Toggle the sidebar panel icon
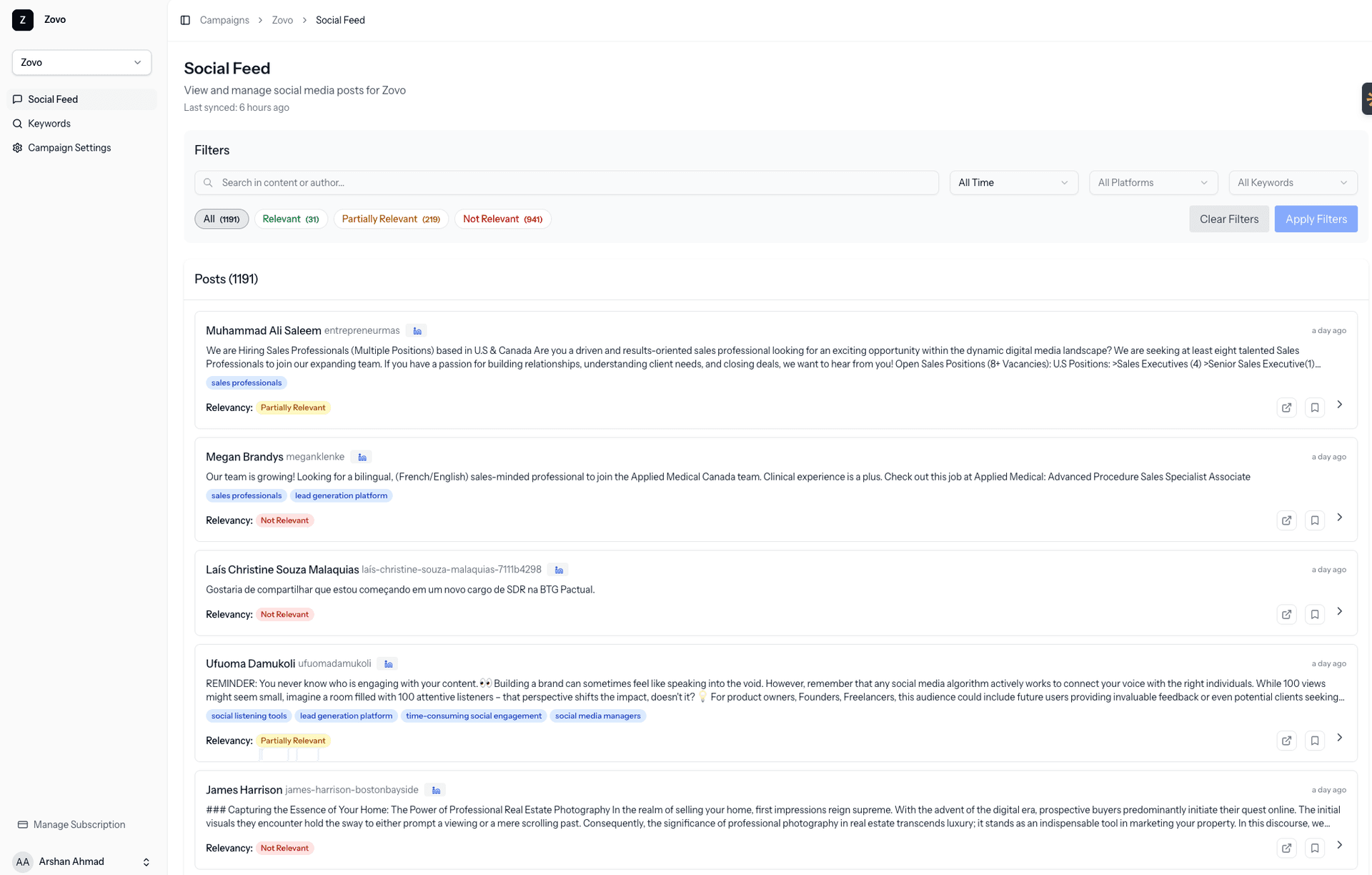 (185, 20)
